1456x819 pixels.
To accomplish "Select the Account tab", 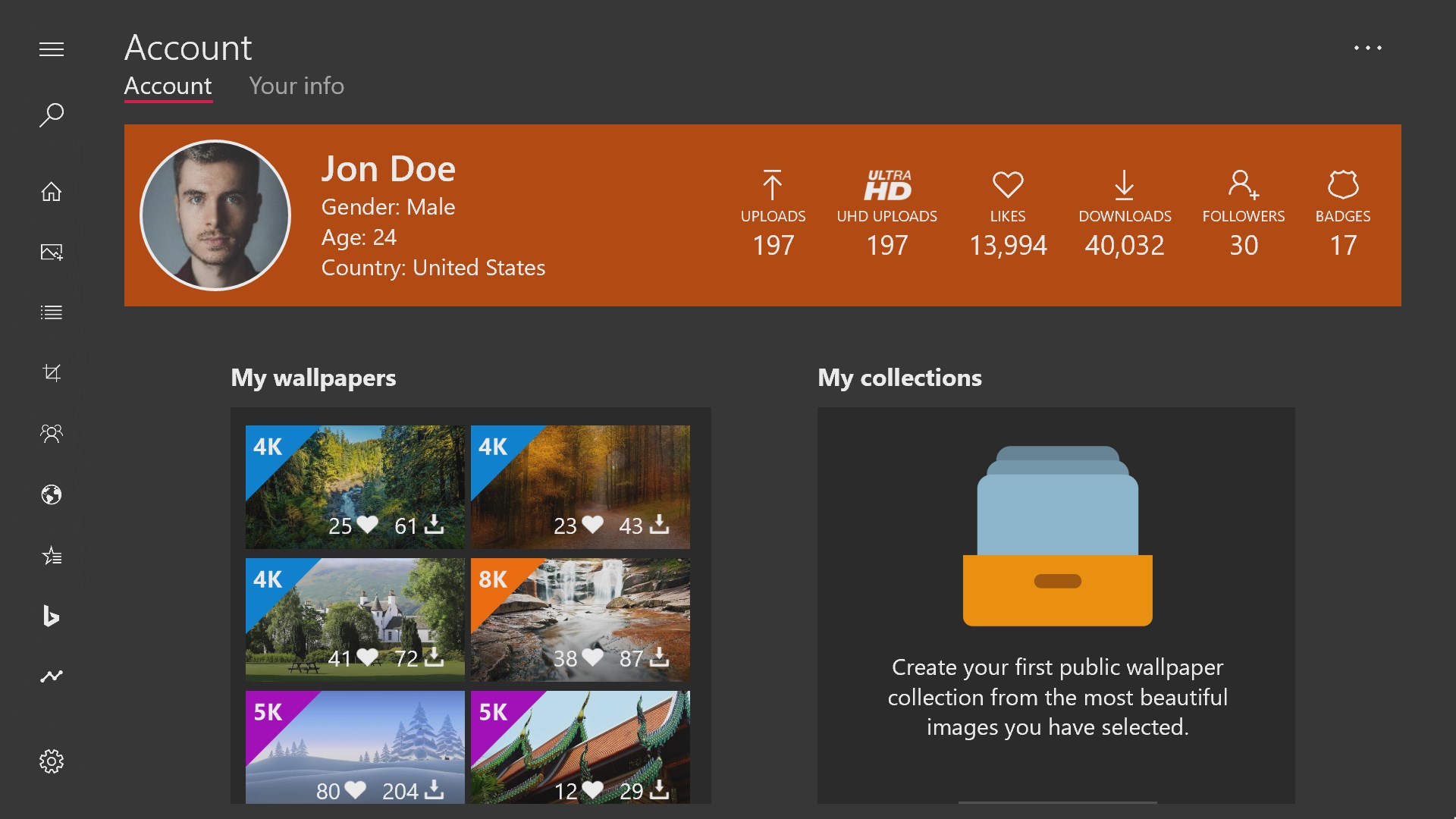I will point(168,86).
